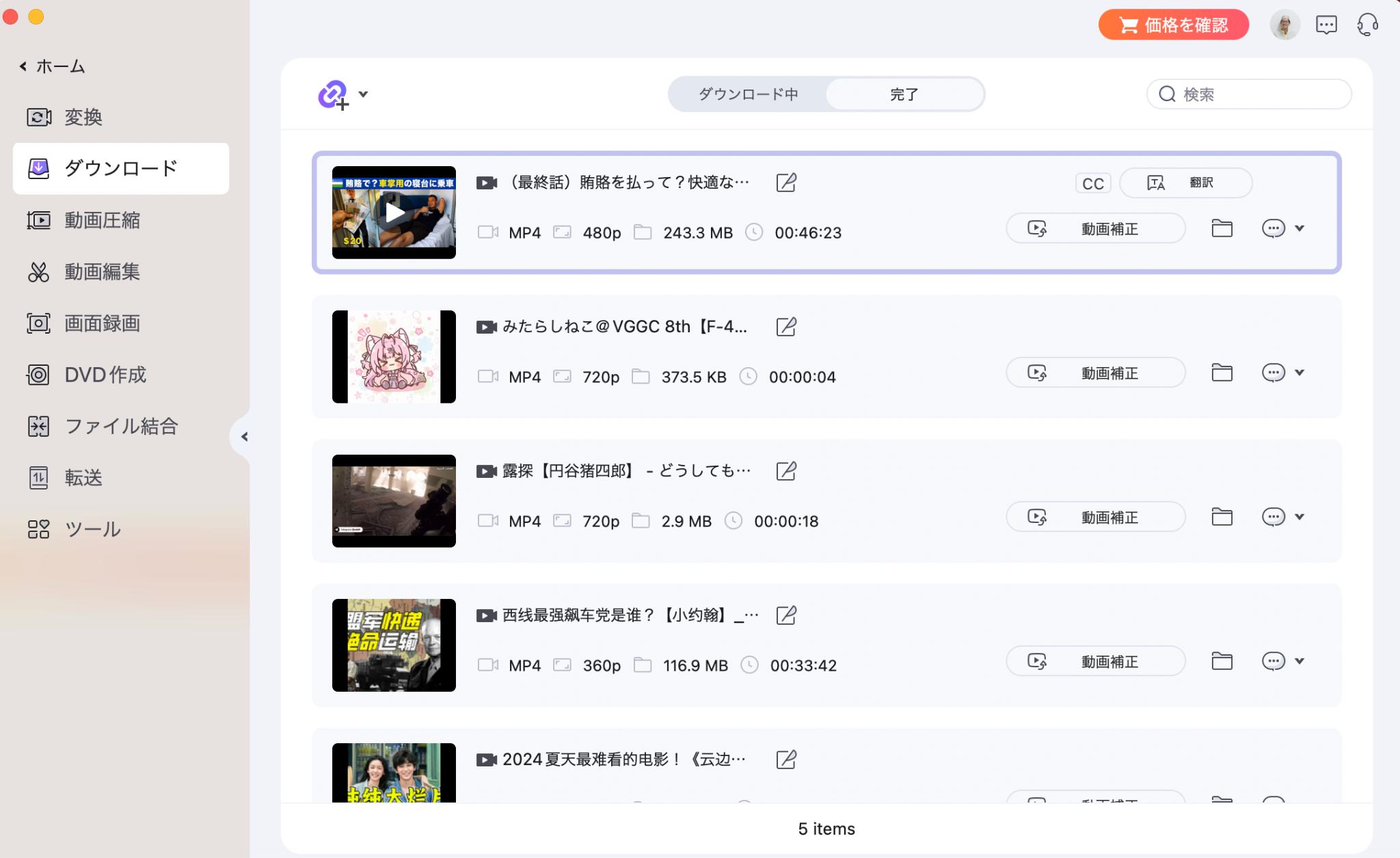Viewport: 1400px width, 858px height.
Task: Switch to the 完了 tab
Action: (x=904, y=94)
